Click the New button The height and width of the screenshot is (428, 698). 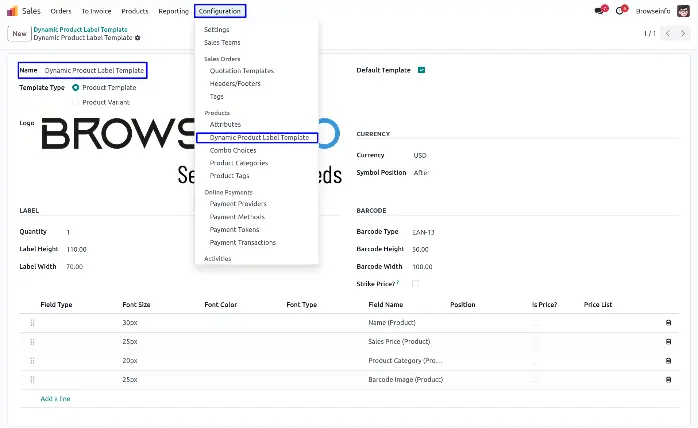[19, 33]
